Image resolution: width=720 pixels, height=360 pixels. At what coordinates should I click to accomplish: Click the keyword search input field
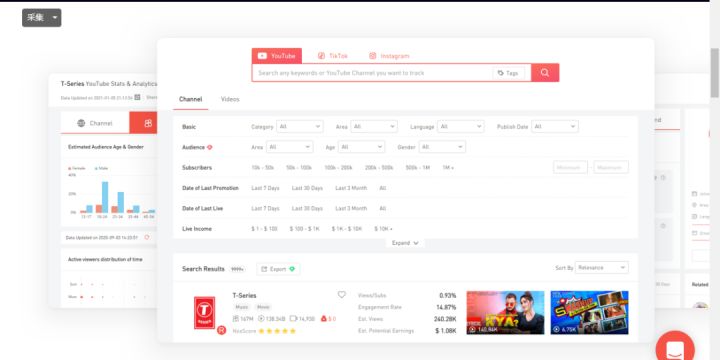(372, 73)
